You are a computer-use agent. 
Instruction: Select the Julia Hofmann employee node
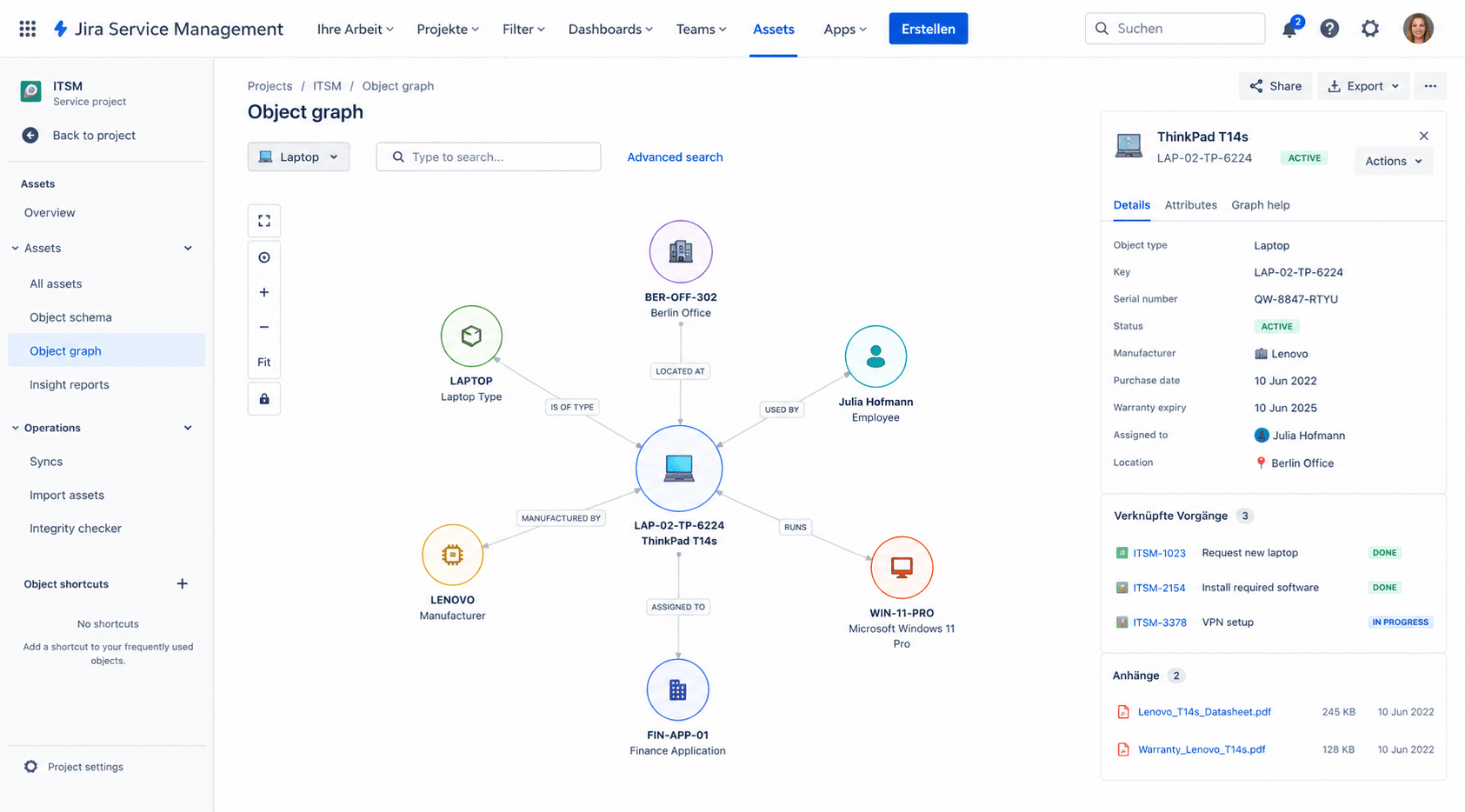tap(876, 356)
